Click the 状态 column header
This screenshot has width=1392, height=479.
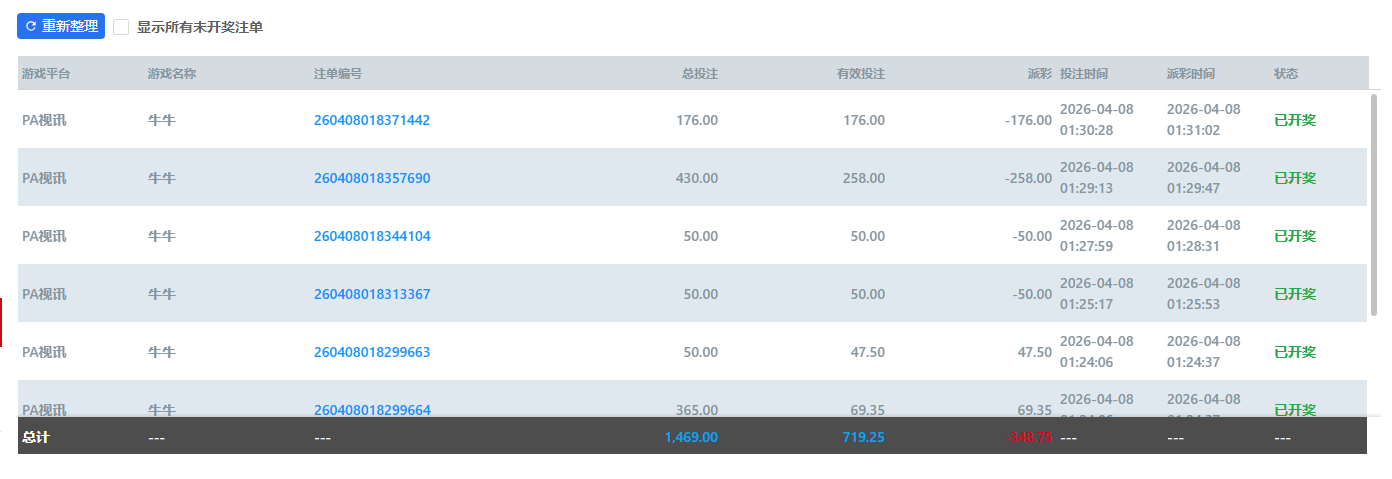[1286, 74]
